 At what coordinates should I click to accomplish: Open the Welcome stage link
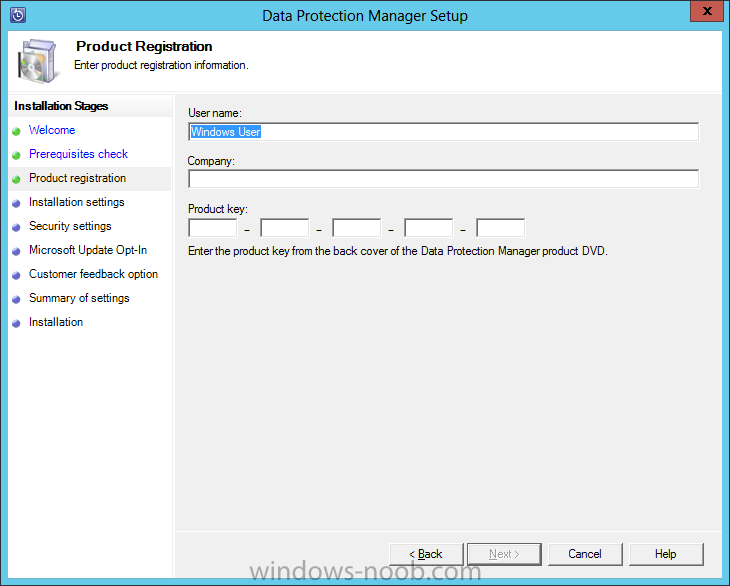point(52,130)
